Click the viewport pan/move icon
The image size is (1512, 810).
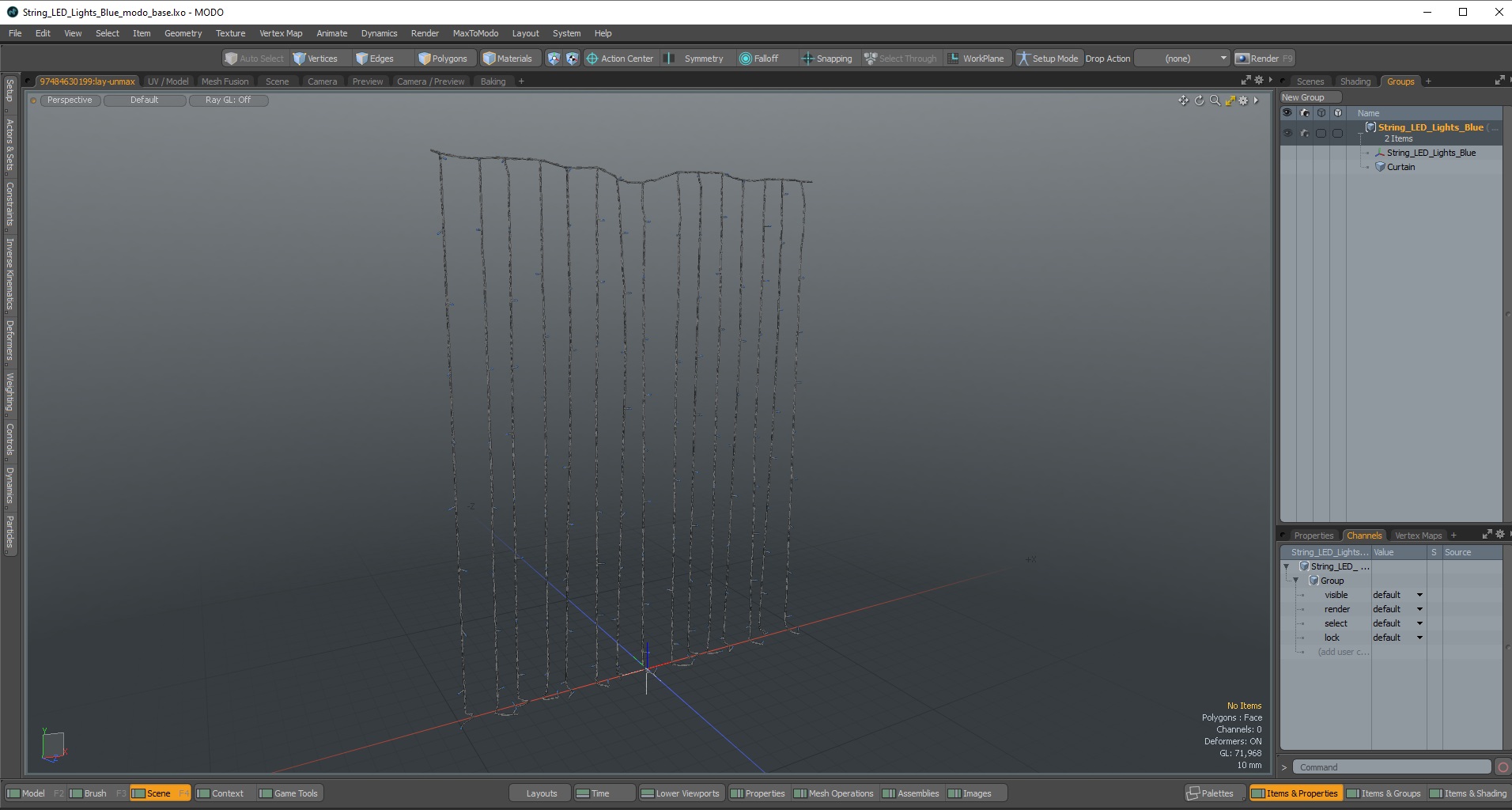pyautogui.click(x=1183, y=100)
